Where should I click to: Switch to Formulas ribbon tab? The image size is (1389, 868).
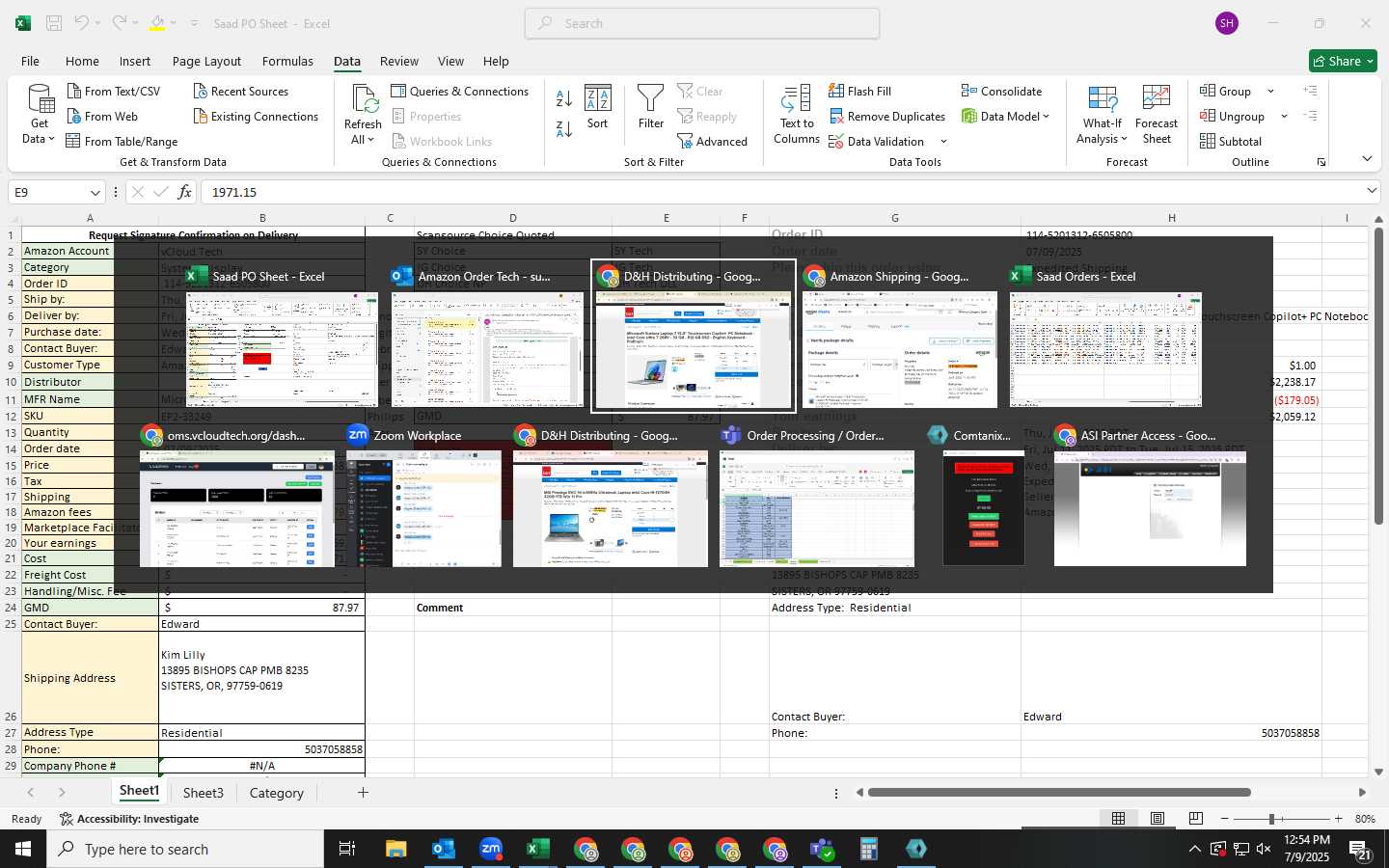(x=287, y=61)
